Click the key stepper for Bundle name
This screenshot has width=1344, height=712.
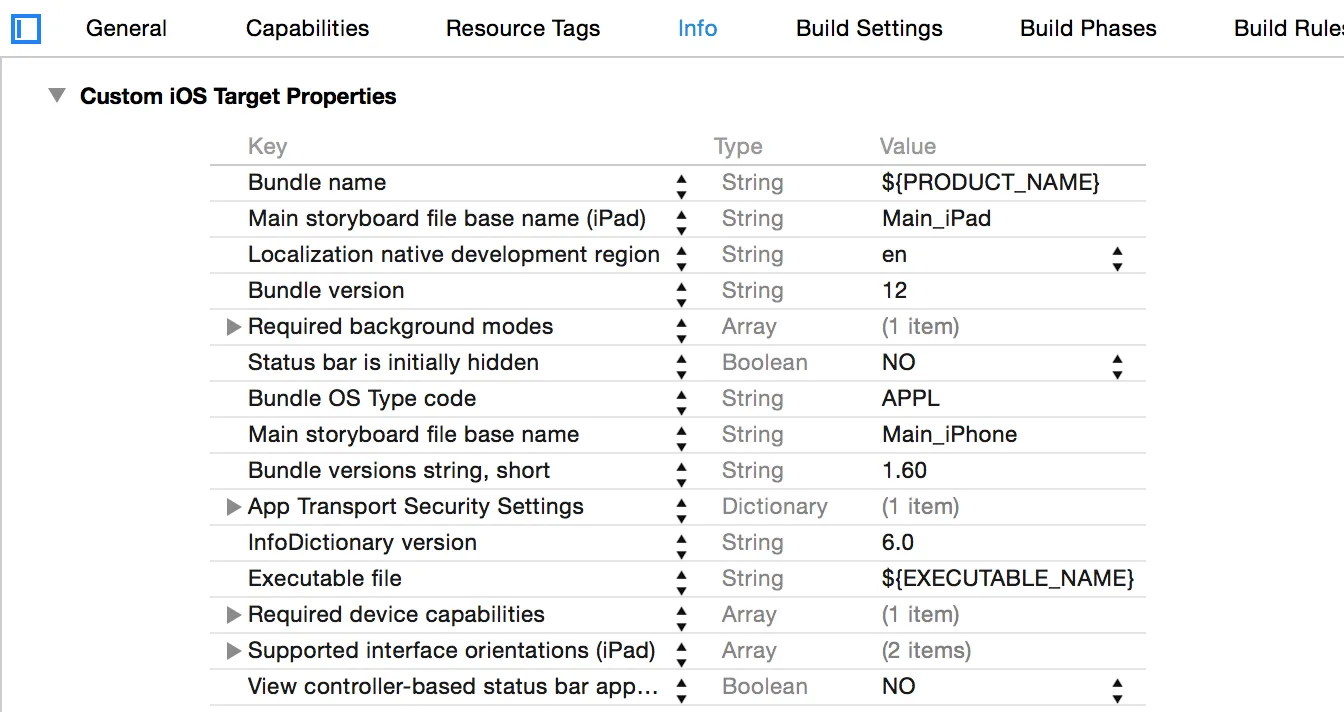pos(681,183)
